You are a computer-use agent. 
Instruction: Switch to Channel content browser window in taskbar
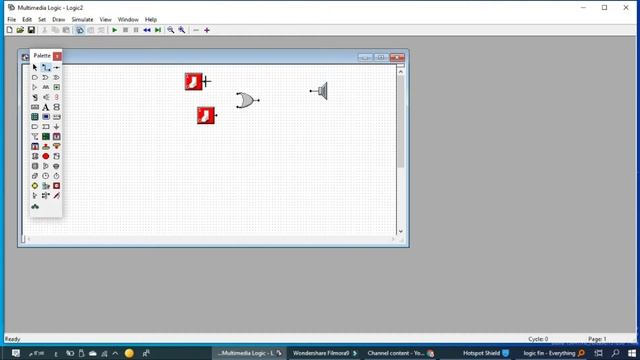pos(401,353)
